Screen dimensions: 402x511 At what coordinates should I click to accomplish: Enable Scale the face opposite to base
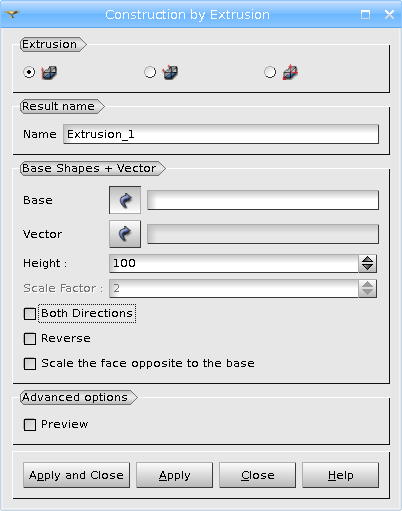pyautogui.click(x=30, y=364)
